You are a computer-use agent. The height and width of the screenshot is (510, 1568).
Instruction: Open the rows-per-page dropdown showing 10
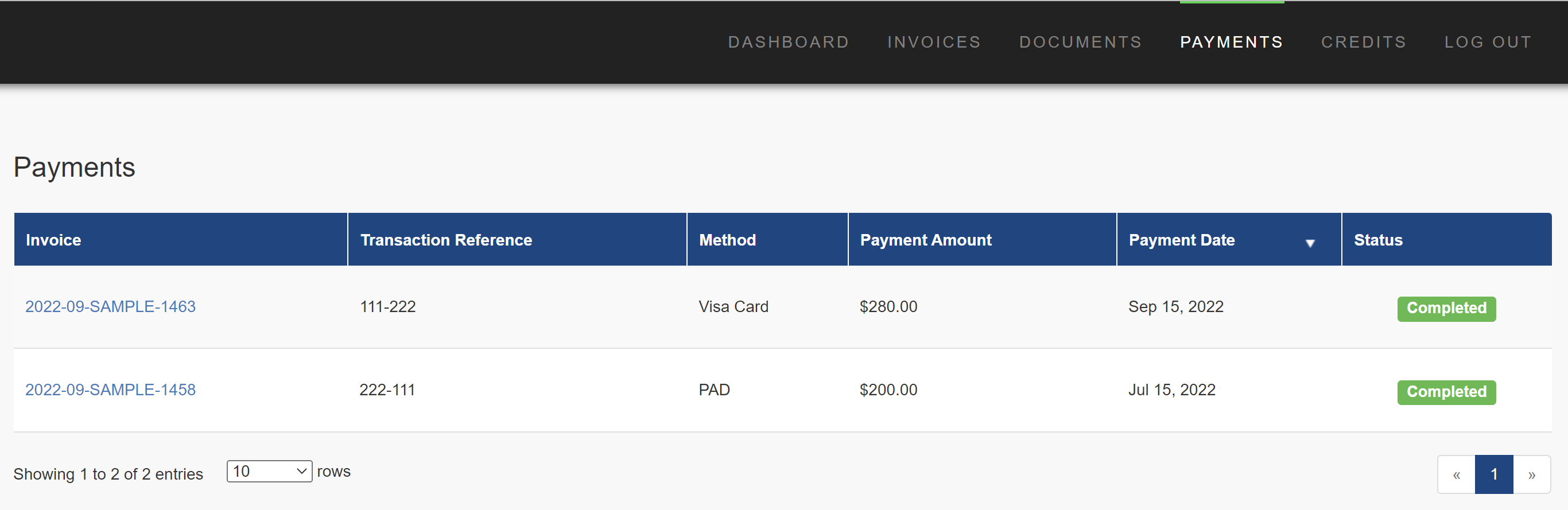pos(269,471)
